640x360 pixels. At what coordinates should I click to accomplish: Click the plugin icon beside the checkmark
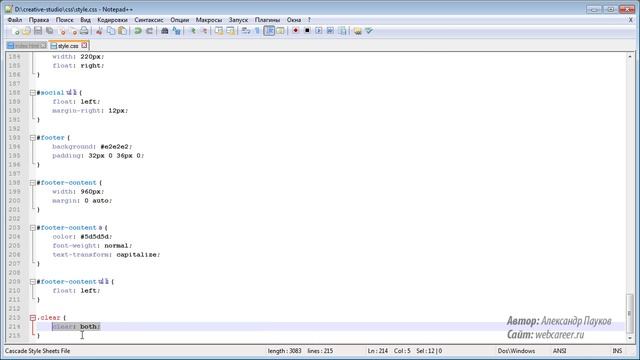(358, 31)
